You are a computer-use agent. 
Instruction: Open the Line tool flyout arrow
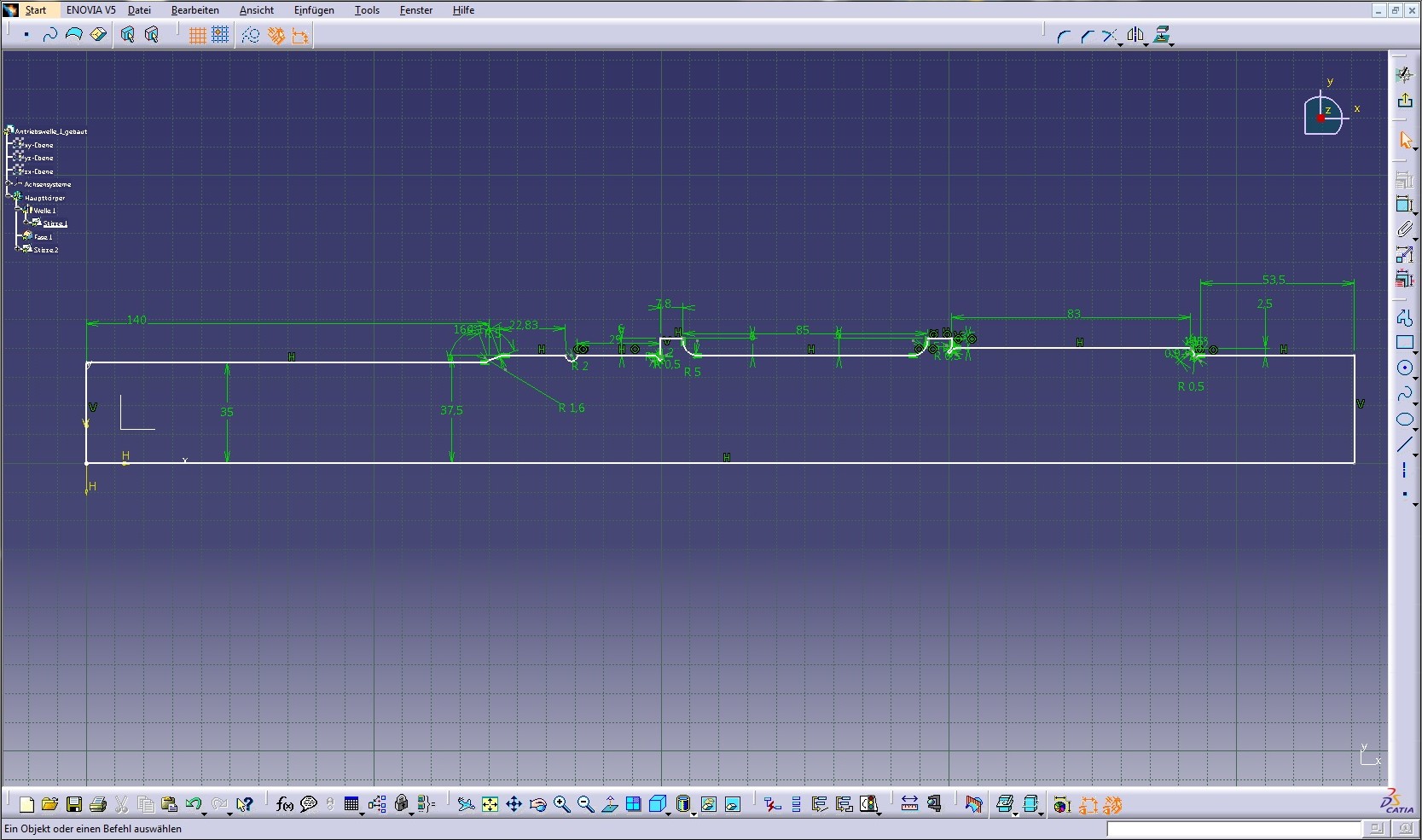point(1415,454)
